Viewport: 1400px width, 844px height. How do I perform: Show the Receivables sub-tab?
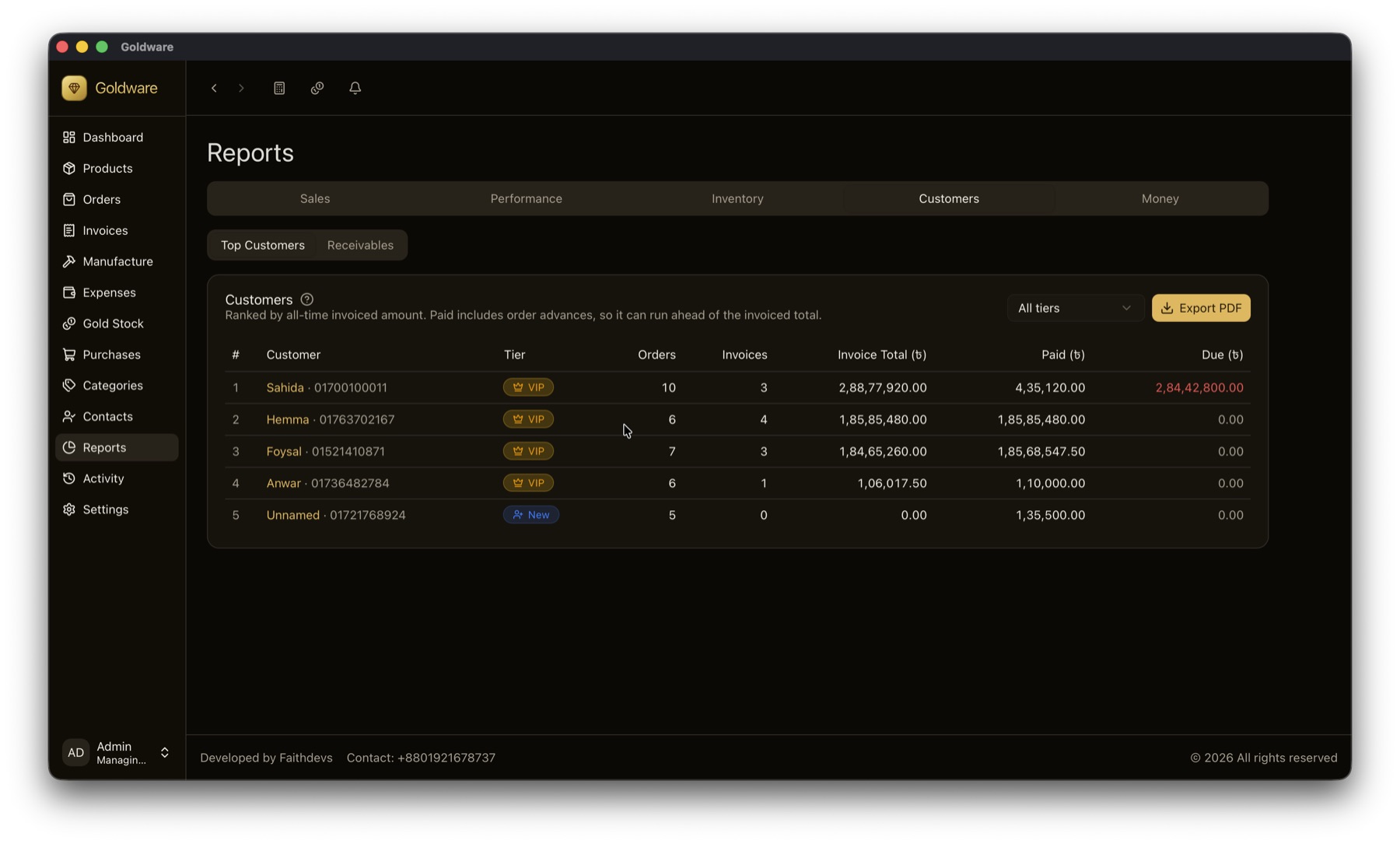(x=360, y=245)
